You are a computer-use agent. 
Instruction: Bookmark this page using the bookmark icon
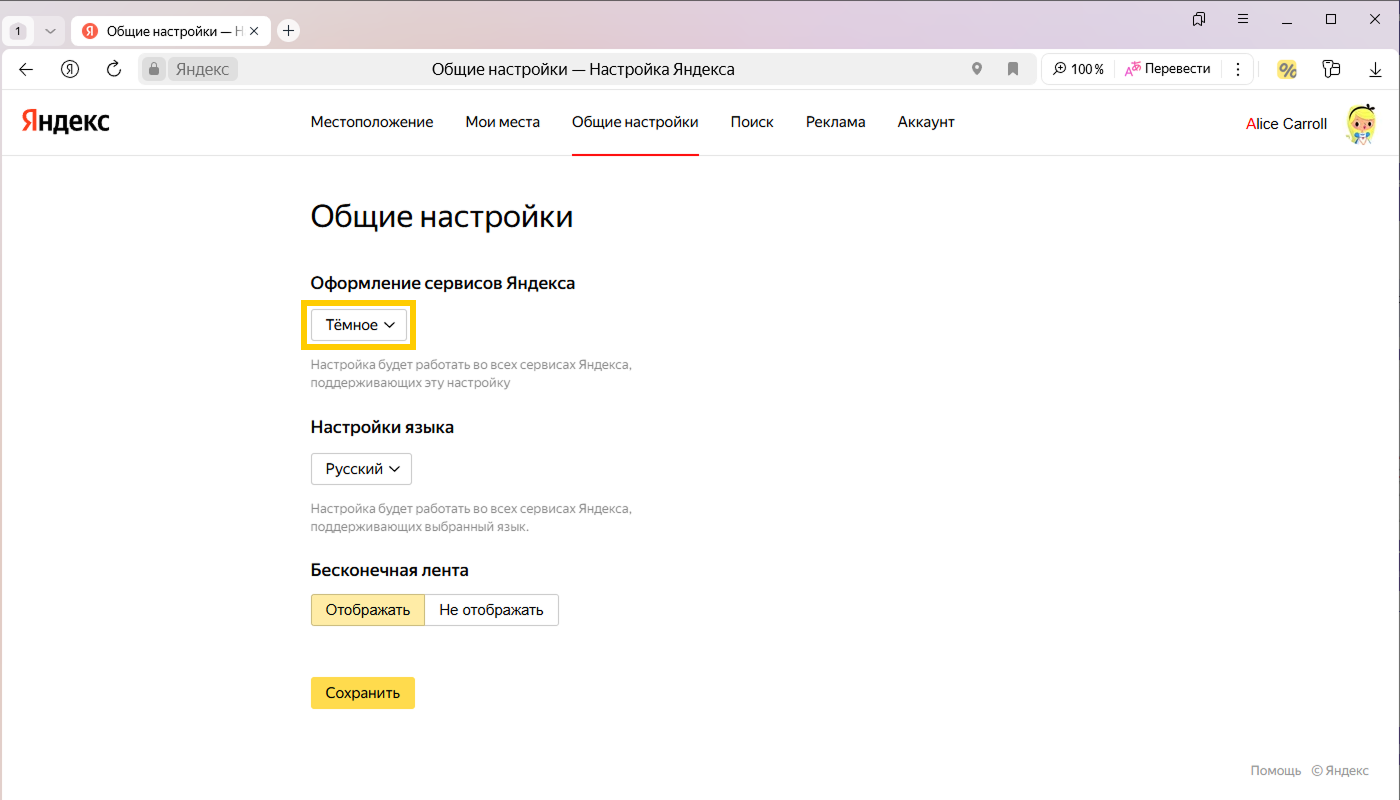pos(1013,69)
